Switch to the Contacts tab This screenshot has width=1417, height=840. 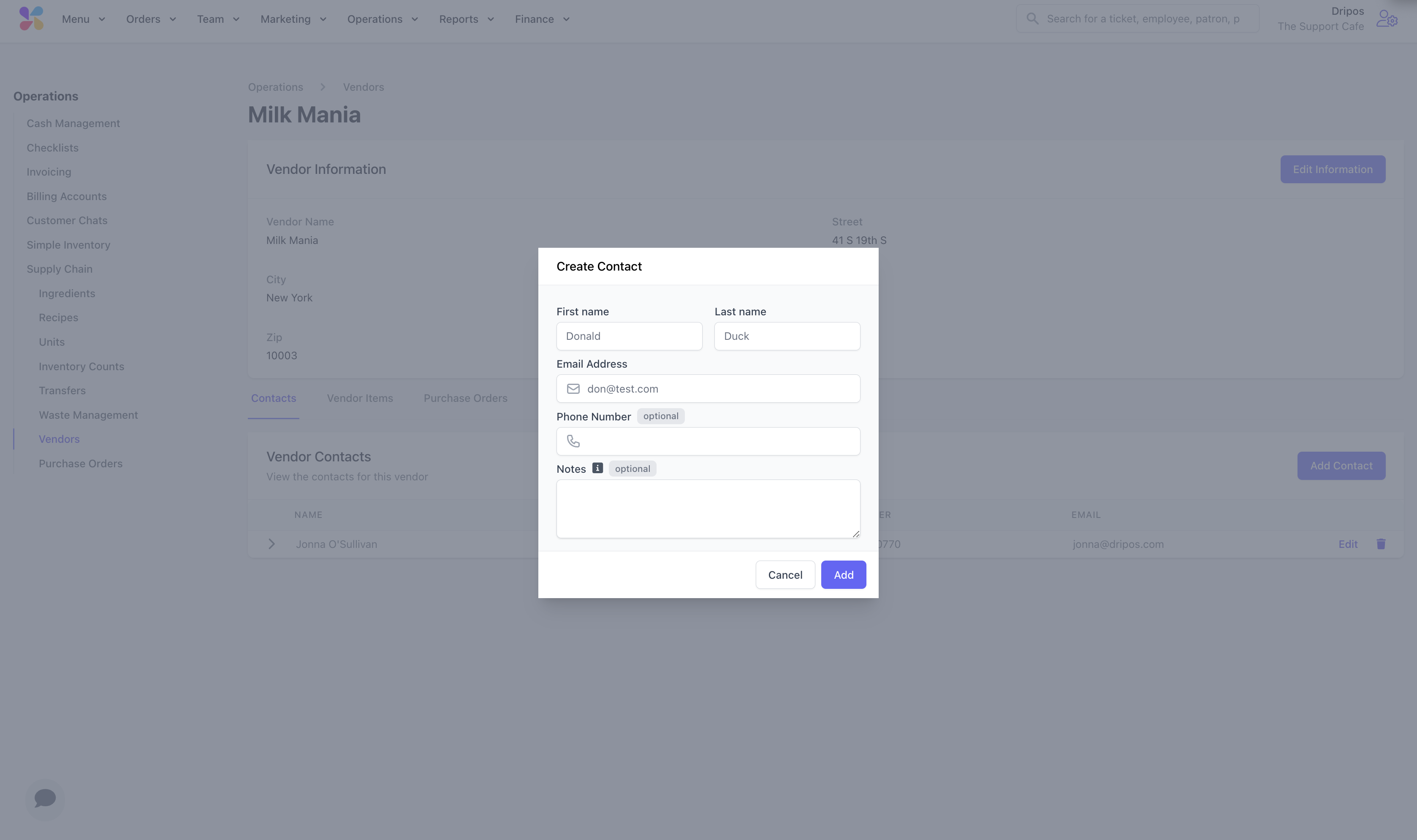coord(274,398)
